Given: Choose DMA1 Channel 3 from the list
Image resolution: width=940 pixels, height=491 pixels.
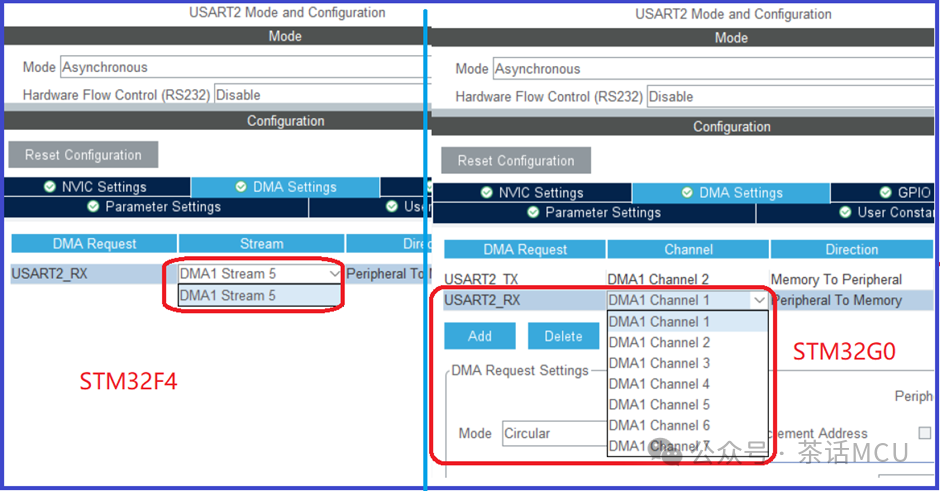Looking at the screenshot, I should point(688,363).
